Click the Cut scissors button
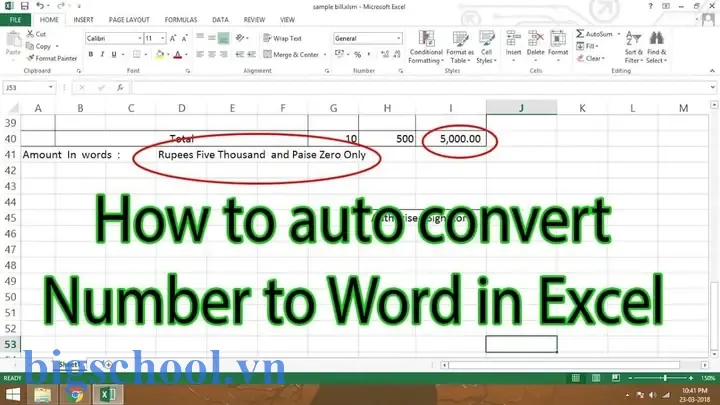The height and width of the screenshot is (405, 720). (36, 34)
